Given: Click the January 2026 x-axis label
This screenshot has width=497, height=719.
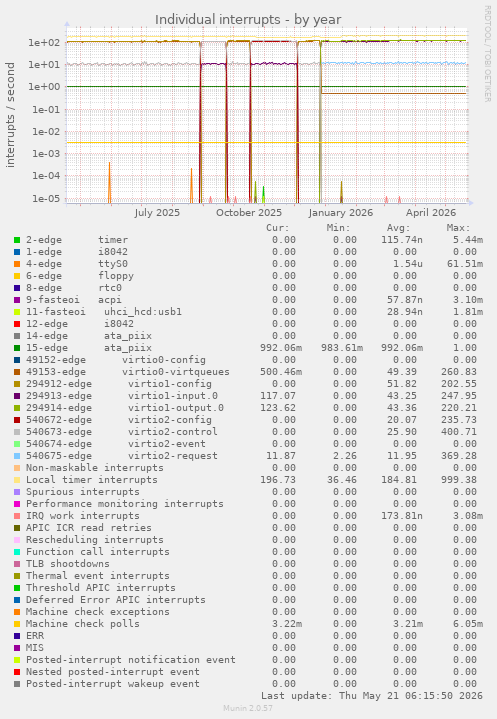Looking at the screenshot, I should click(341, 213).
